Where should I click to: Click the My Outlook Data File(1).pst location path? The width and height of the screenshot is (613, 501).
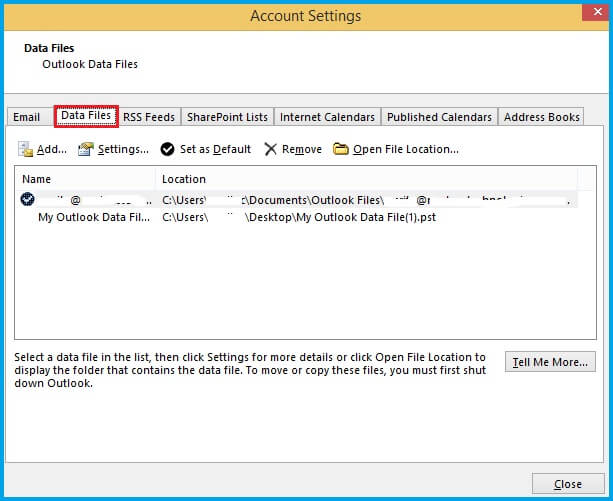[299, 217]
